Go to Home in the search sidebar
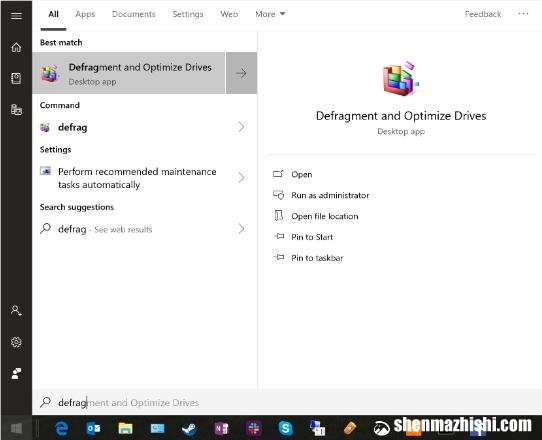 pos(16,47)
